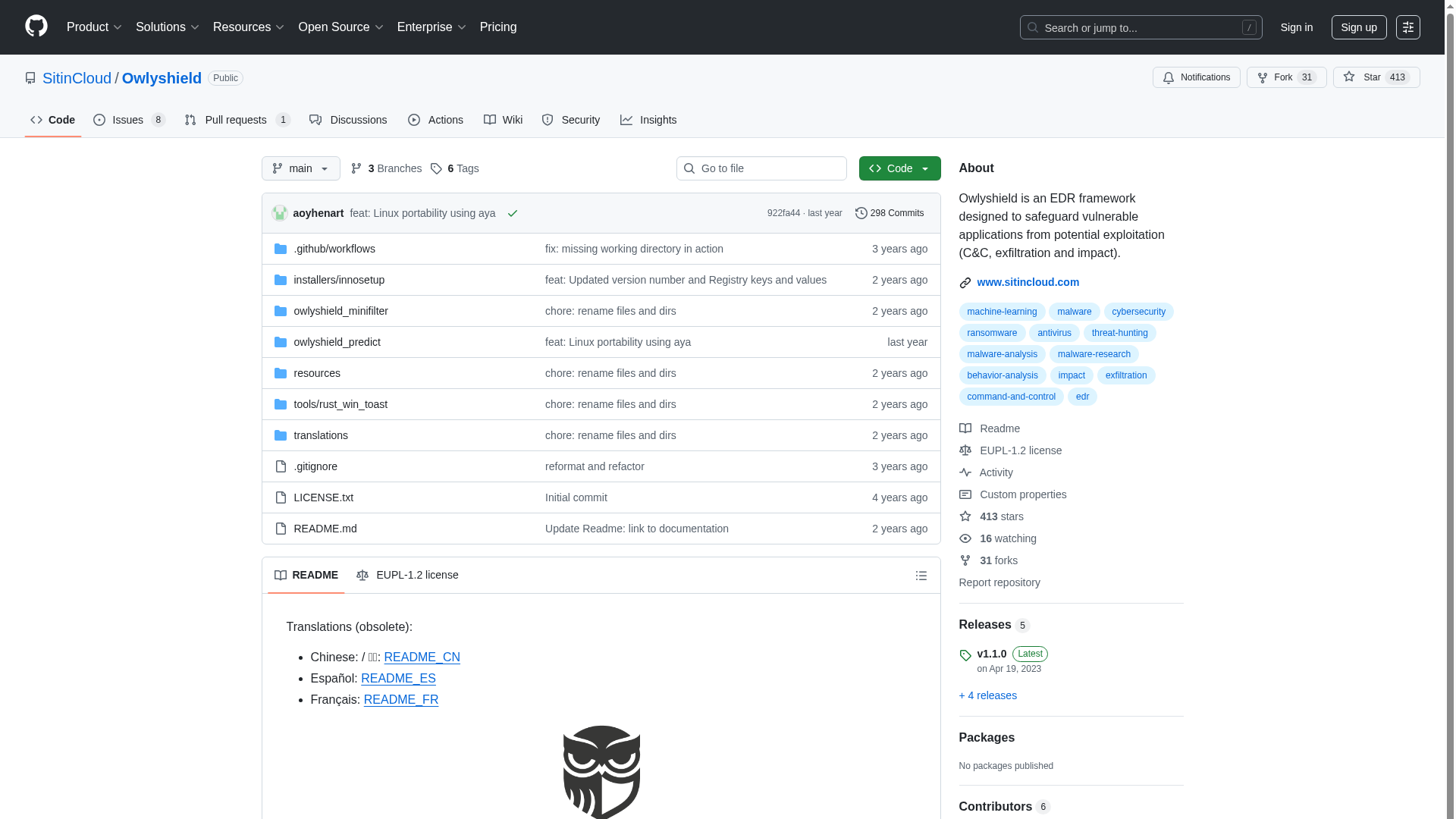The width and height of the screenshot is (1456, 819).
Task: Open the .gitignore file
Action: pos(315,466)
